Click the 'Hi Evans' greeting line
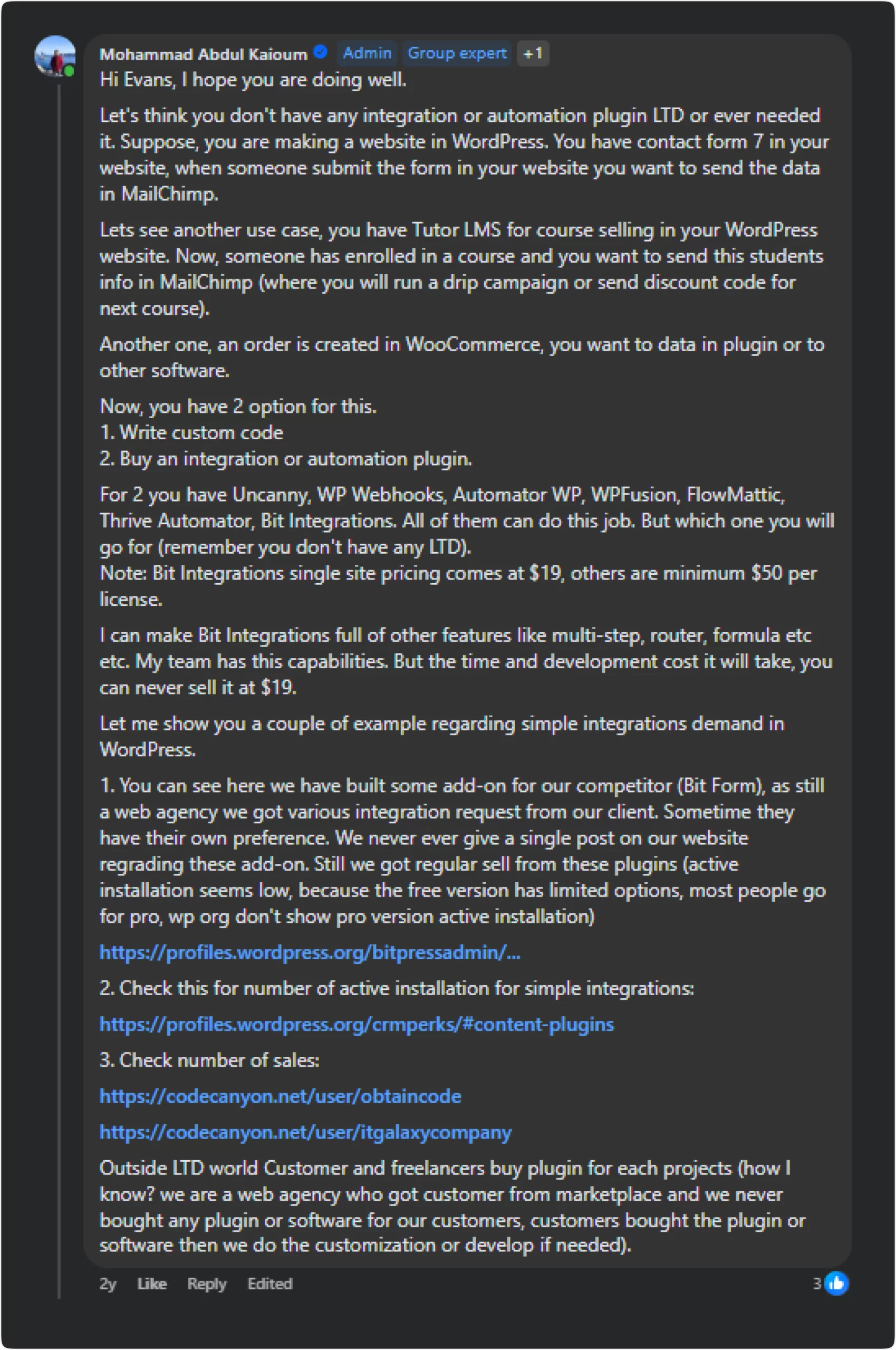 253,80
